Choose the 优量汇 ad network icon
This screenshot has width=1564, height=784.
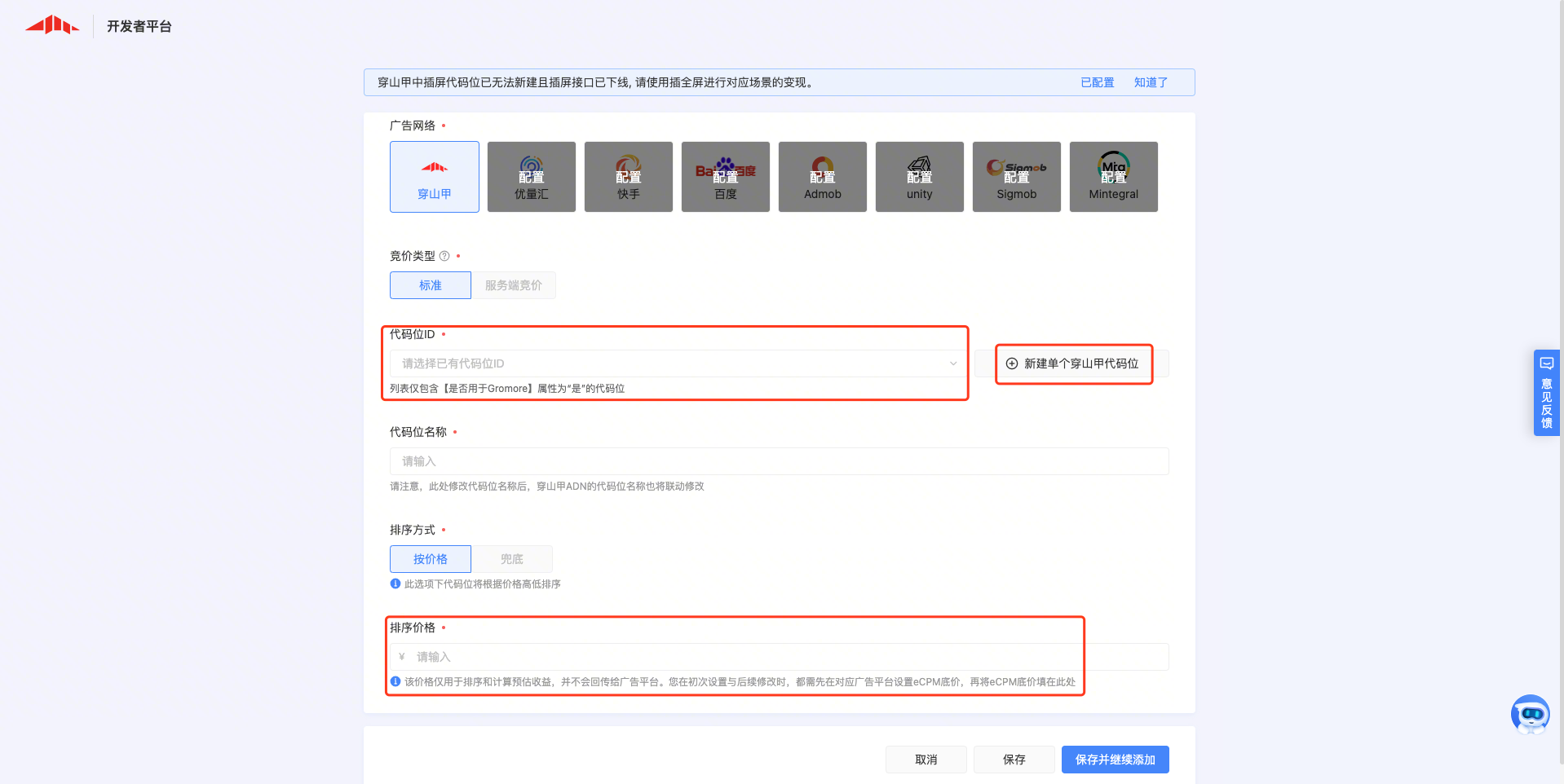click(x=531, y=177)
